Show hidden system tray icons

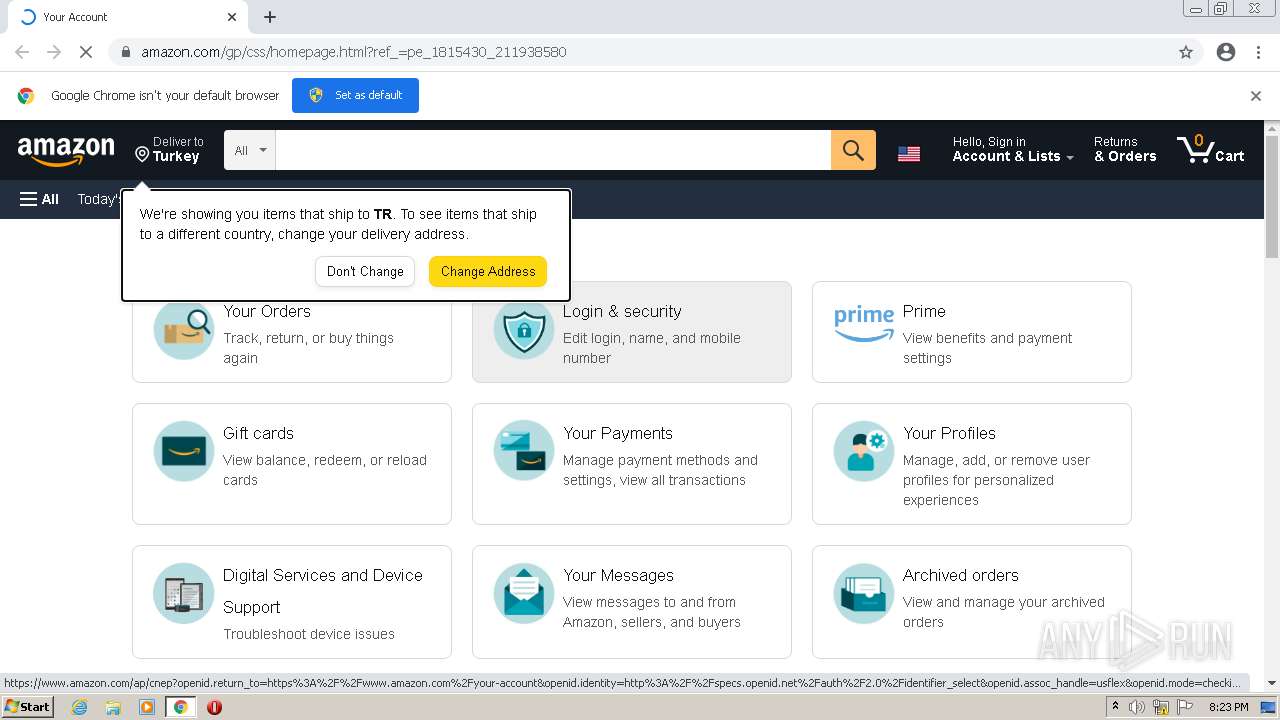1115,707
